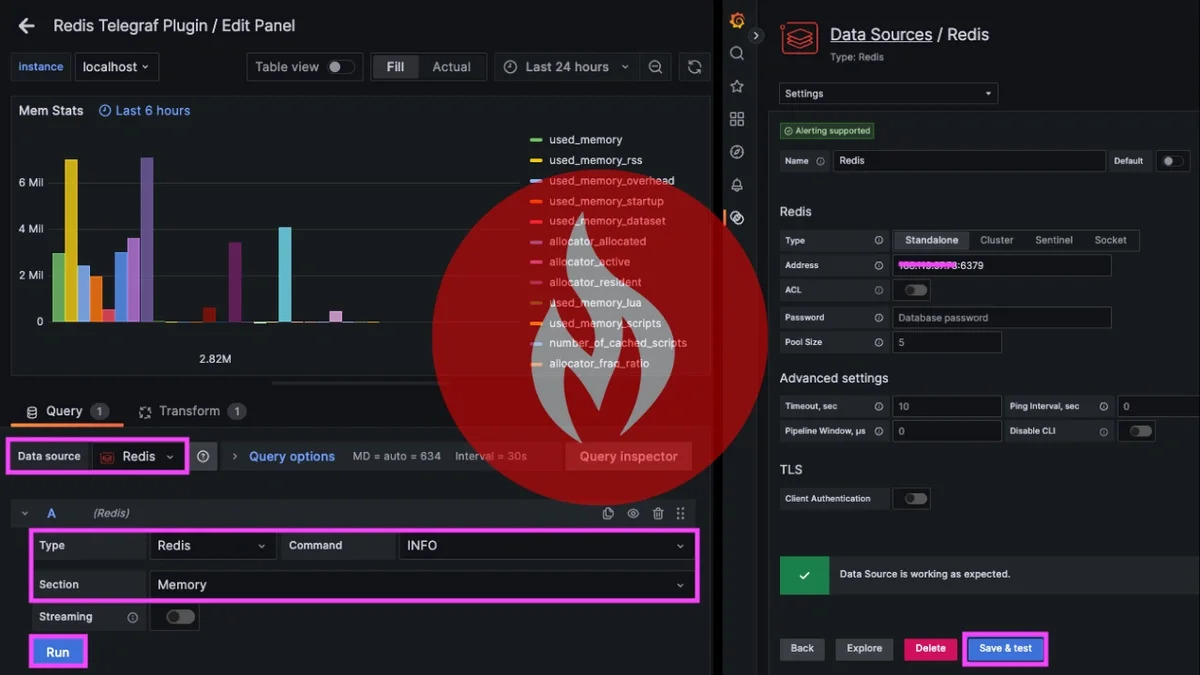Expand Query options section

pos(284,456)
